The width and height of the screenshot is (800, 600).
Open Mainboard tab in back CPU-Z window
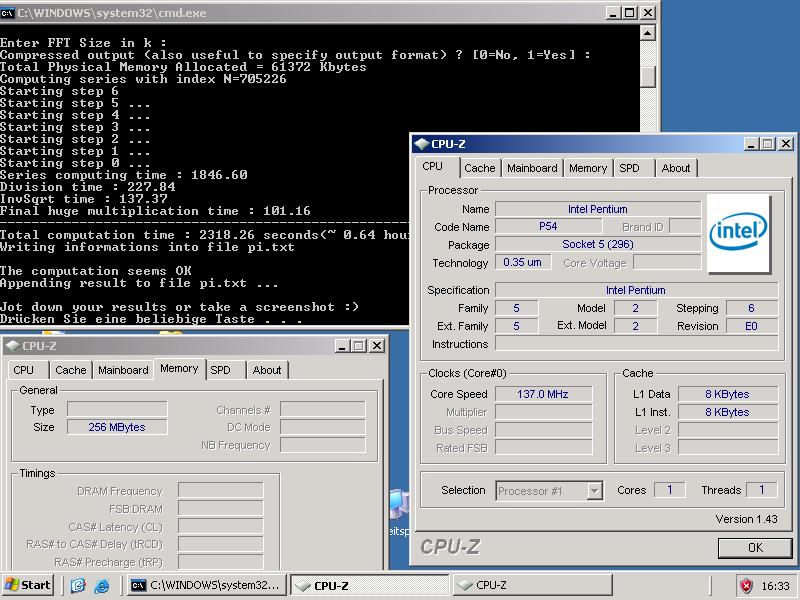(123, 370)
